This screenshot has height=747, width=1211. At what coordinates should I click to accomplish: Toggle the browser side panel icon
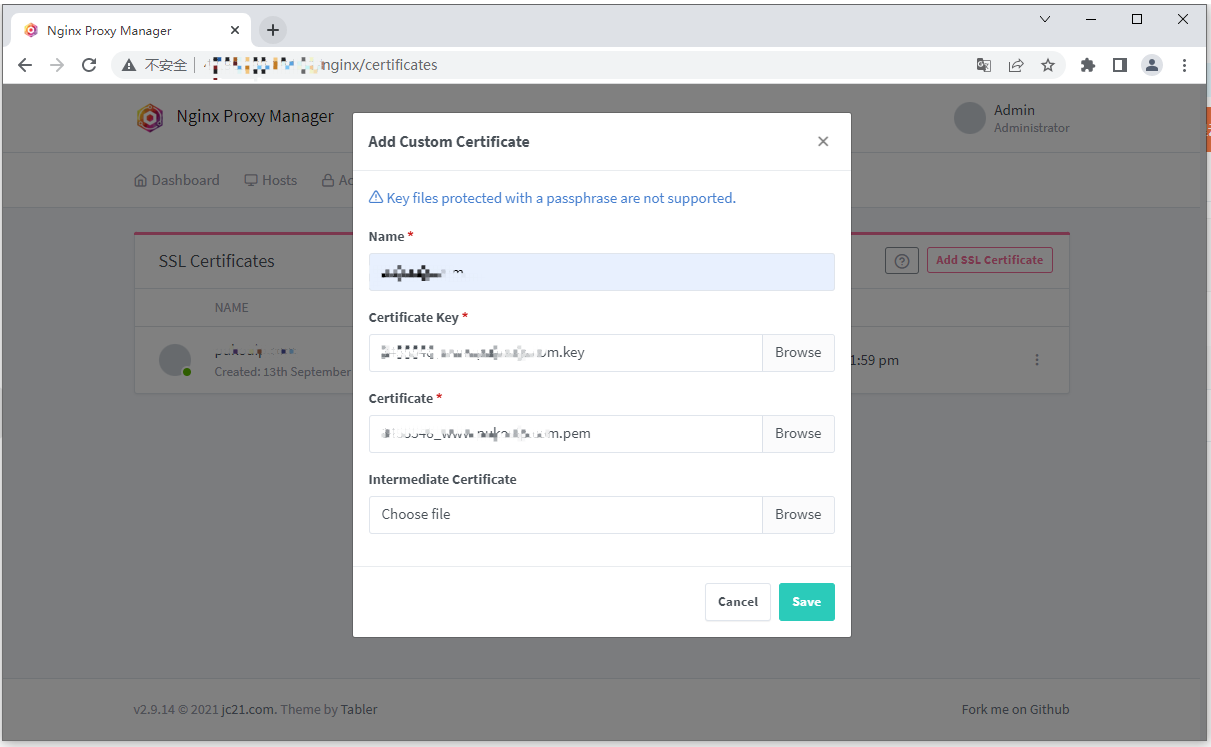pos(1120,65)
